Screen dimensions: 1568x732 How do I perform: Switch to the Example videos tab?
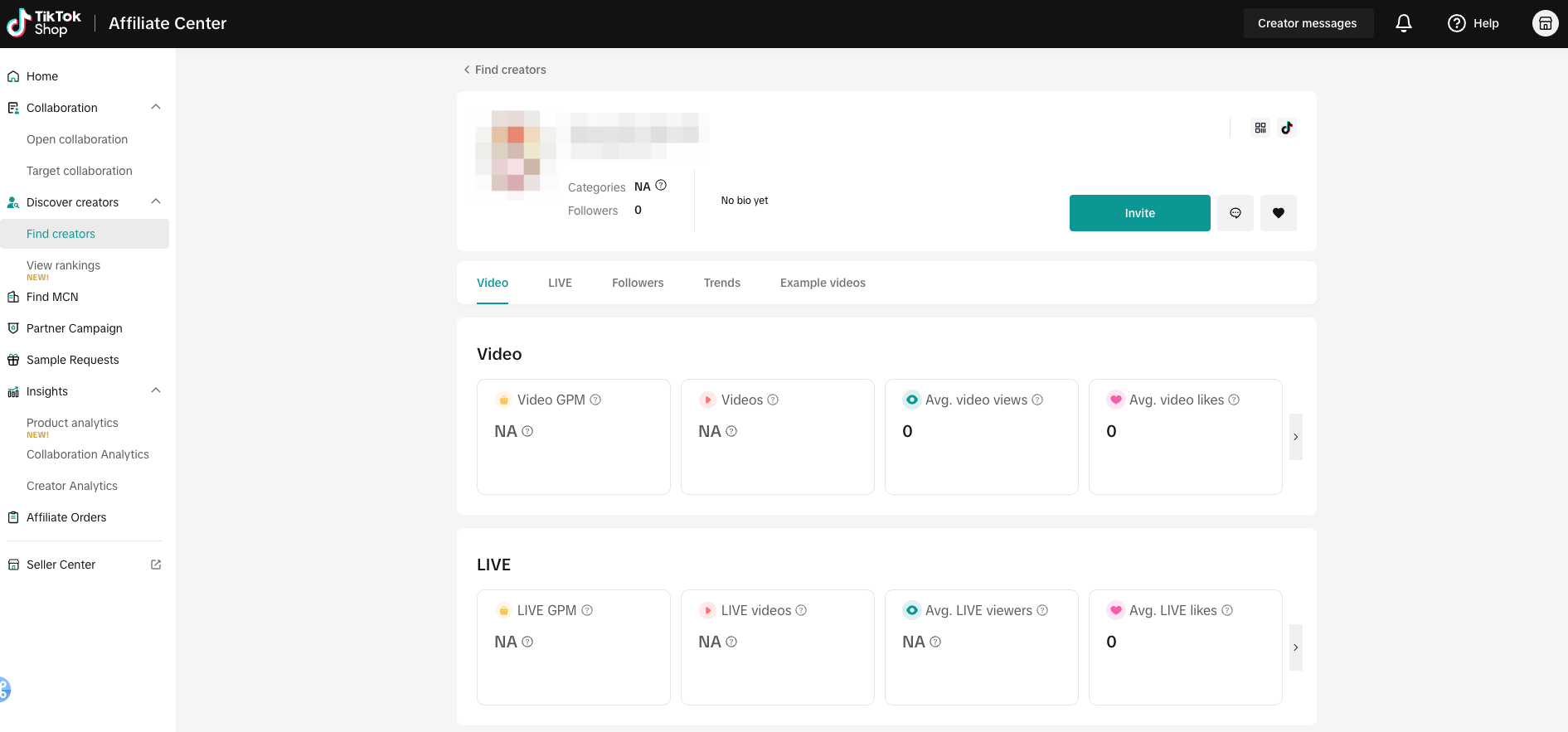(x=823, y=283)
